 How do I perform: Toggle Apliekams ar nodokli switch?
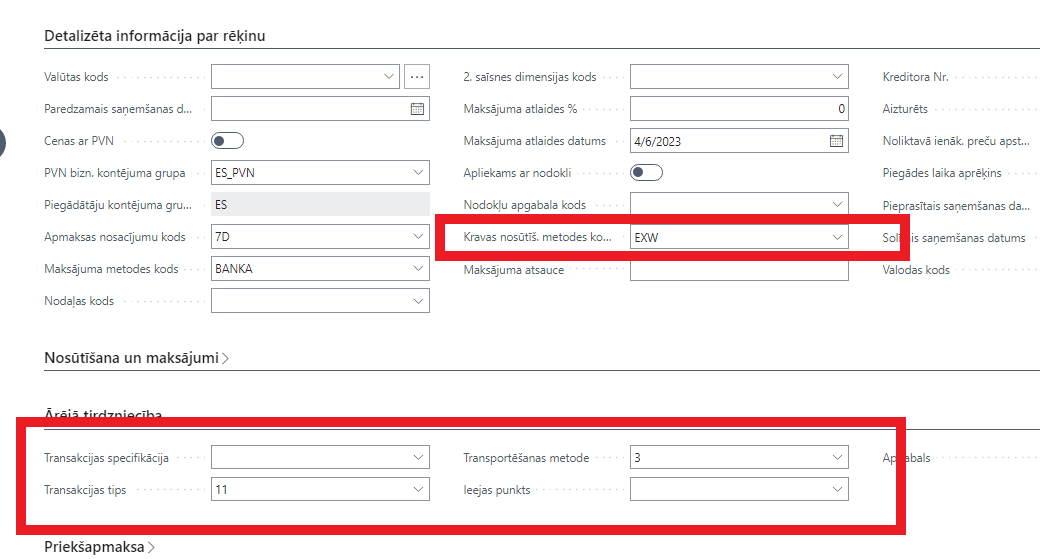click(x=647, y=173)
